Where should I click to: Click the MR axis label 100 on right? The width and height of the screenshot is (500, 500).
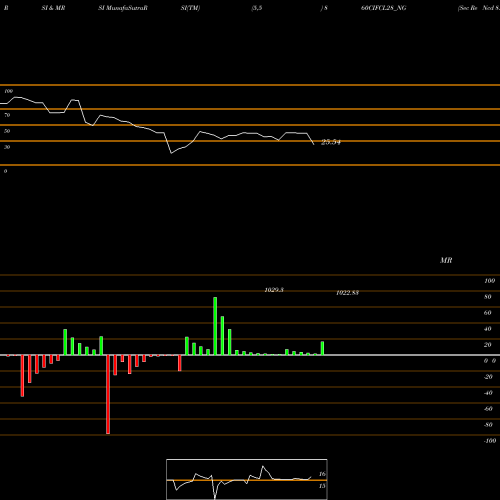[x=489, y=281]
